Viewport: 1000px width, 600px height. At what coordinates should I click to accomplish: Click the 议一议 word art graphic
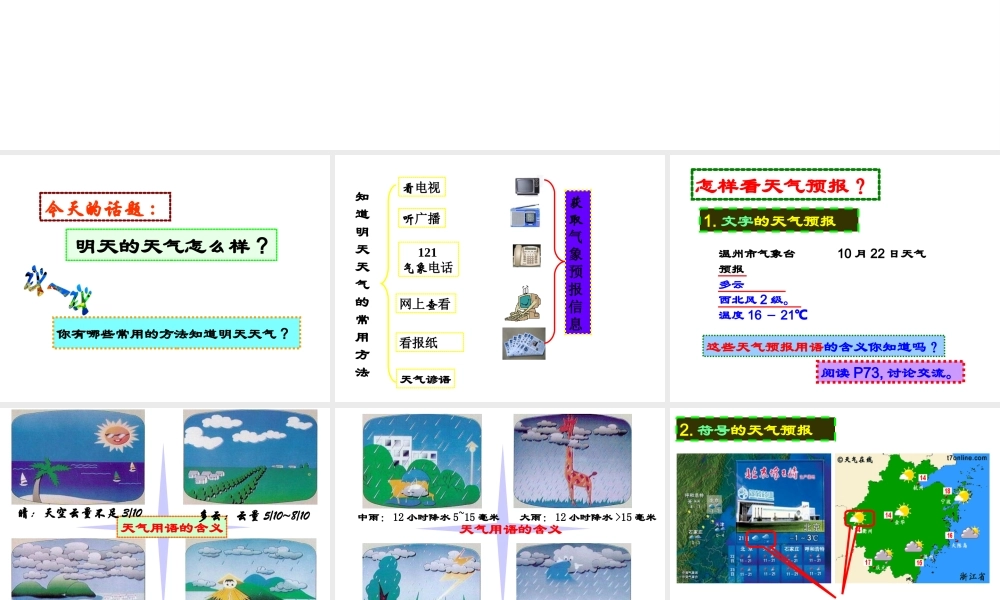point(57,289)
